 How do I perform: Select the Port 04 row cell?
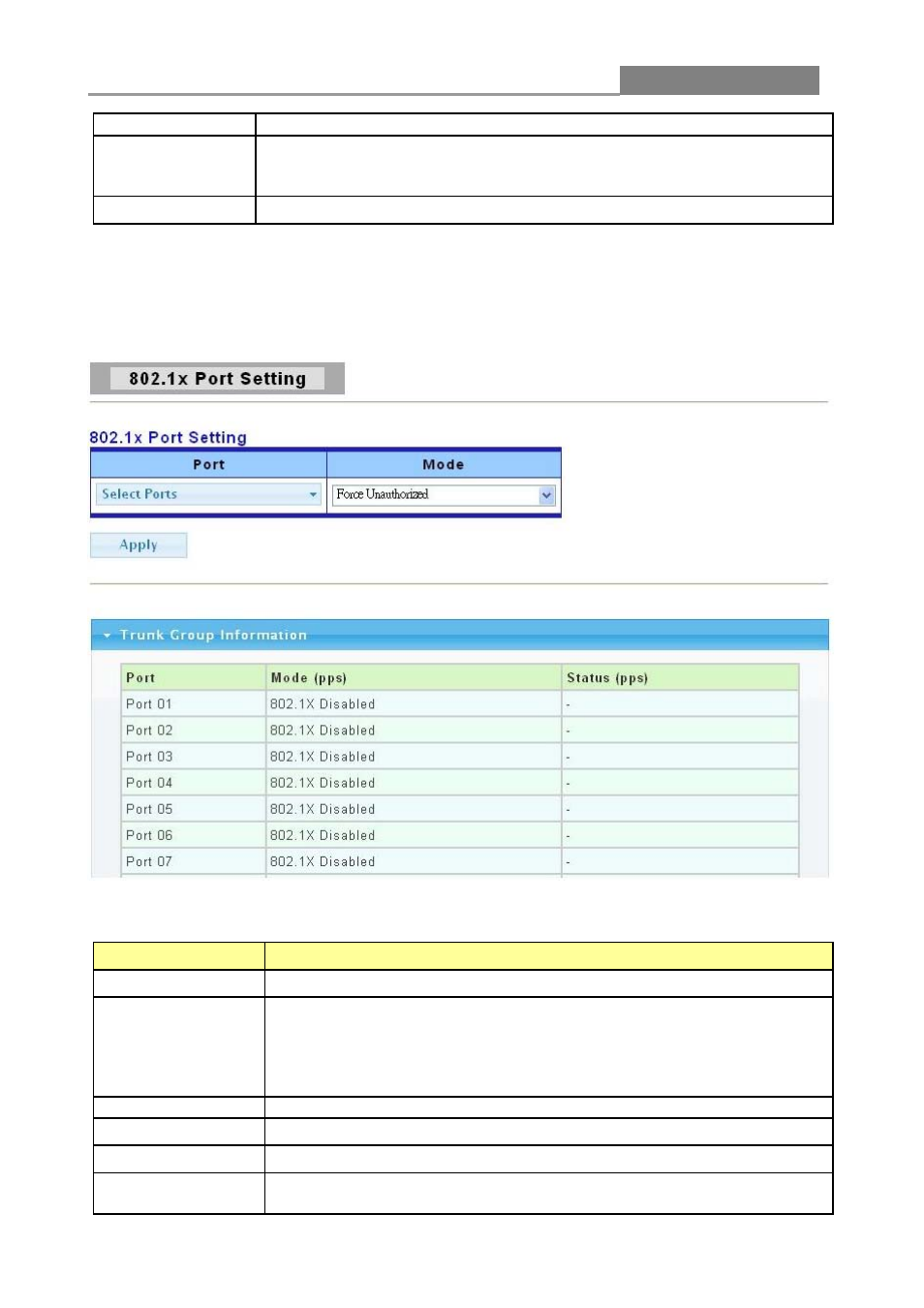(x=194, y=783)
